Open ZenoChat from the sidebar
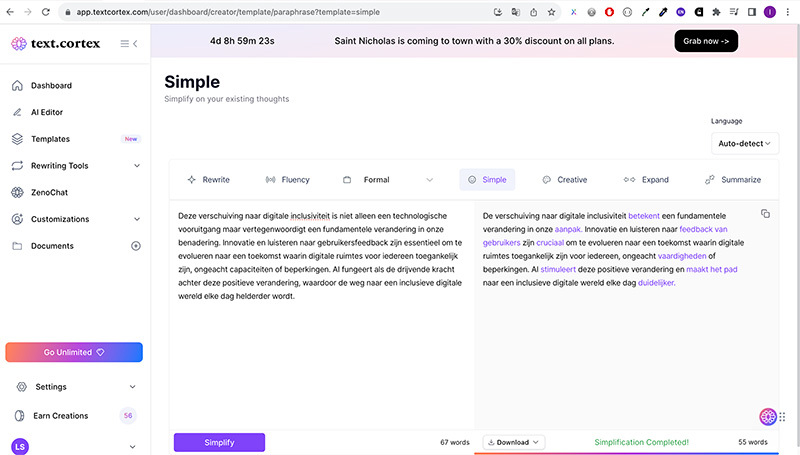This screenshot has width=800, height=455. pos(51,192)
